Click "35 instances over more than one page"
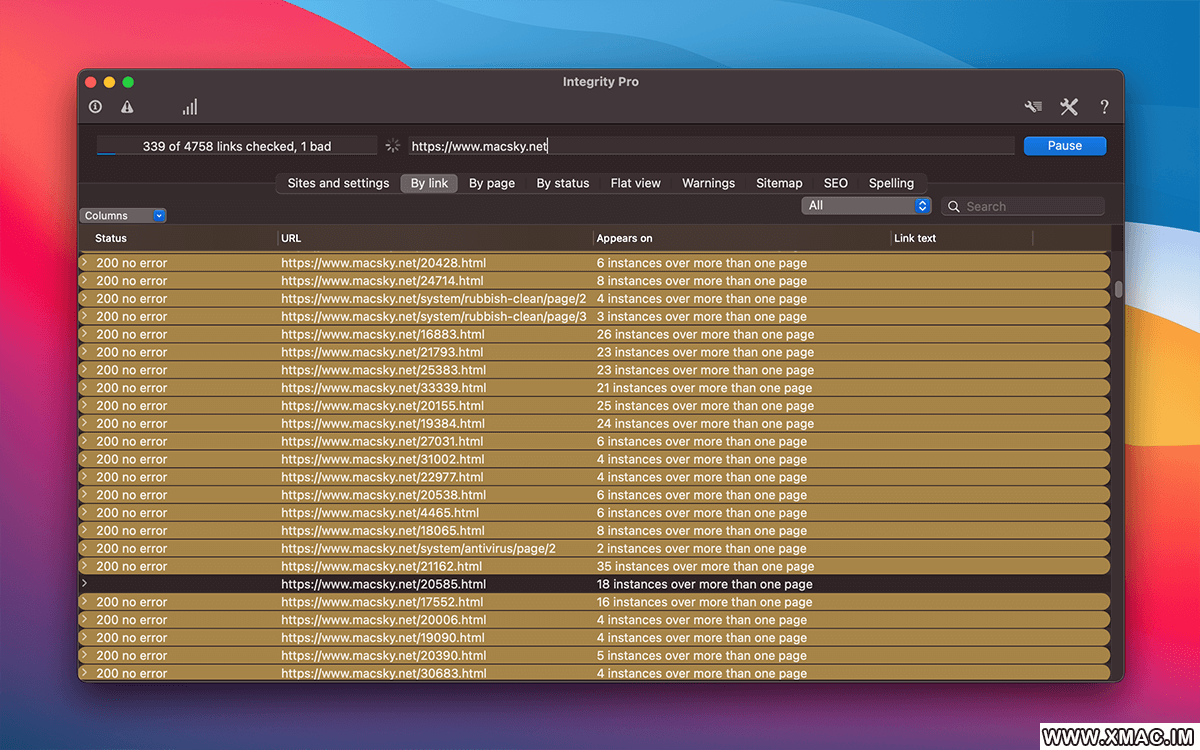This screenshot has width=1200, height=750. [x=705, y=566]
